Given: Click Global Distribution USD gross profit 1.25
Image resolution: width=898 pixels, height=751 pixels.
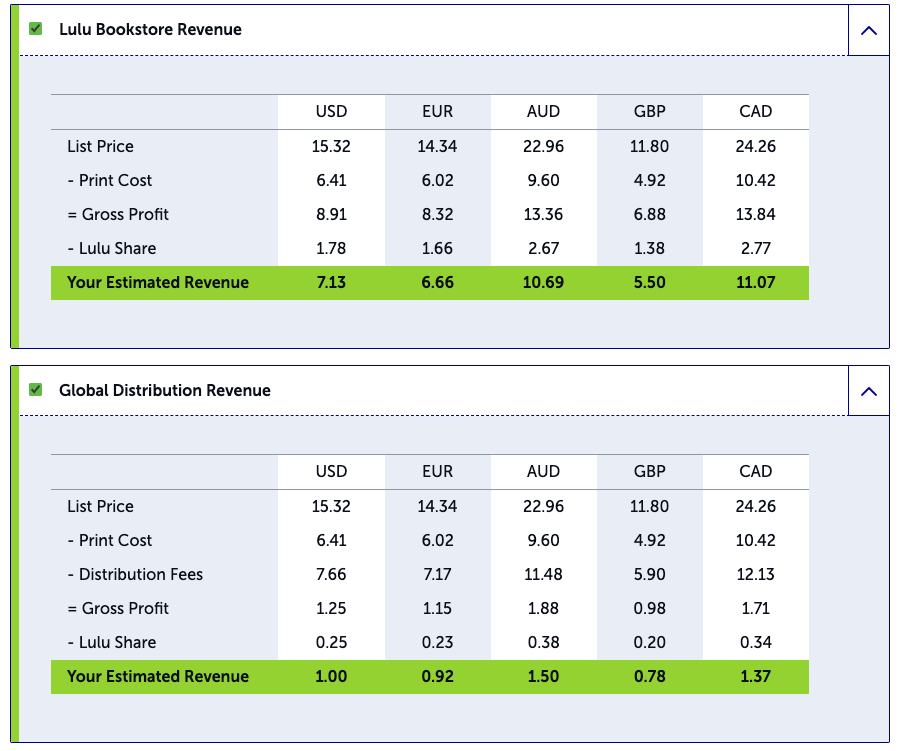Looking at the screenshot, I should pyautogui.click(x=331, y=608).
